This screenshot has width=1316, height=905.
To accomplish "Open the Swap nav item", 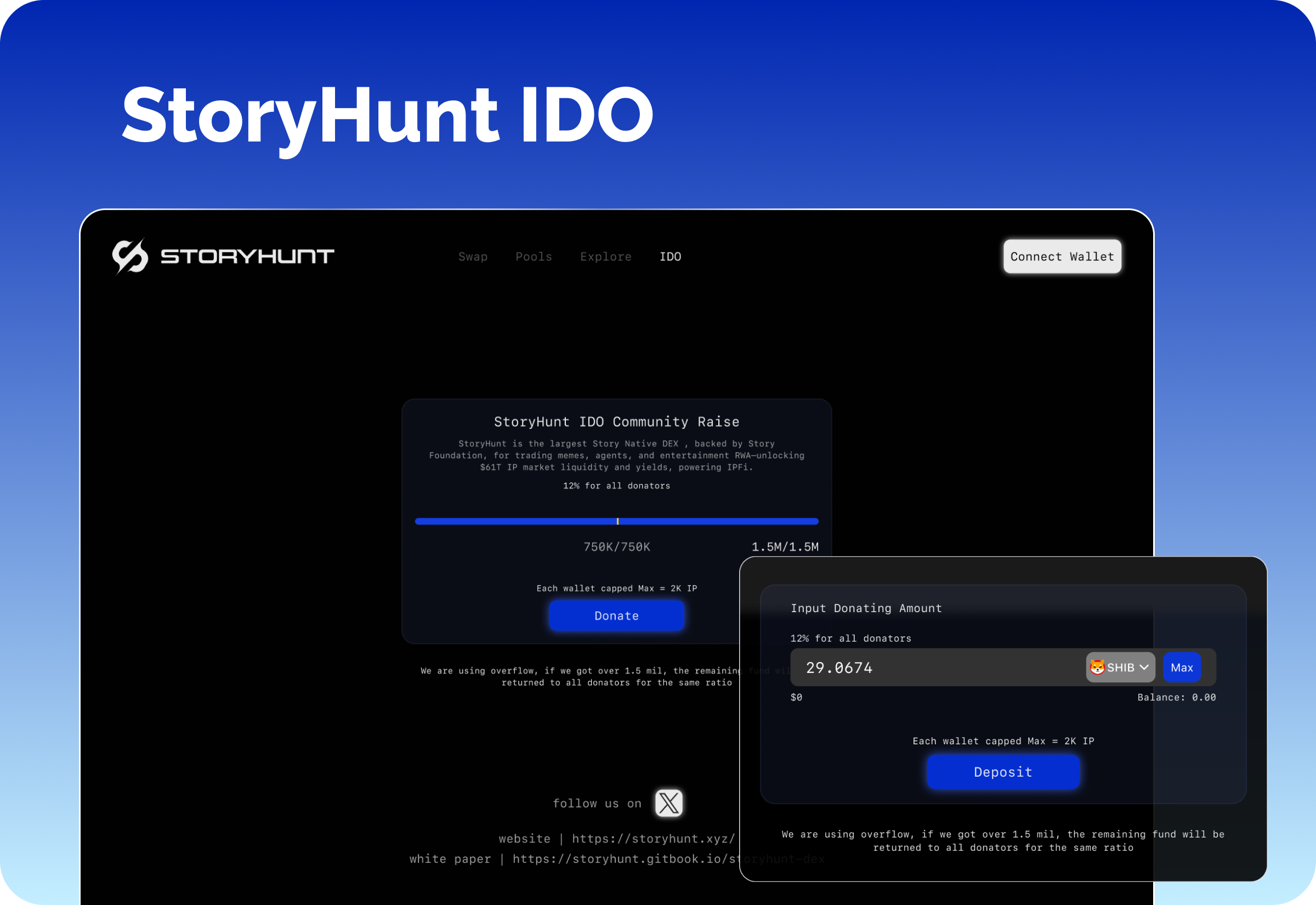I will (x=473, y=257).
